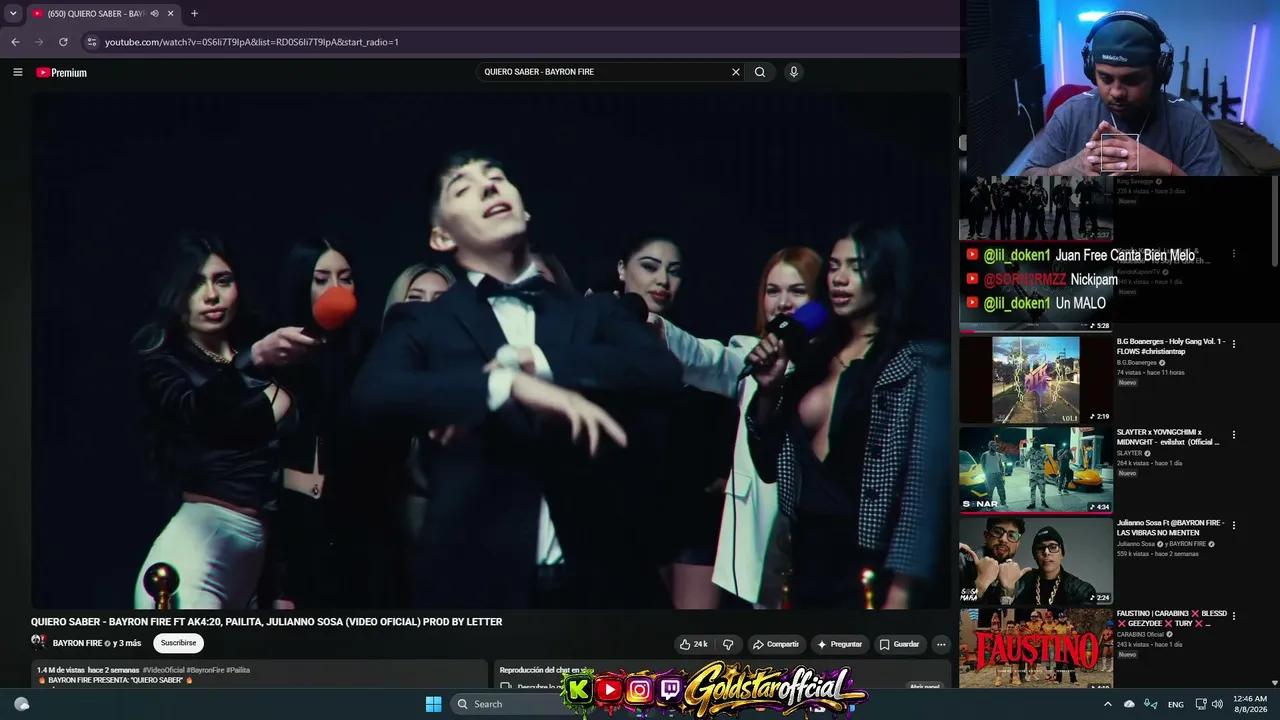This screenshot has width=1280, height=720.
Task: Open options for FAUSTINO CARABIN3 video
Action: click(1233, 616)
